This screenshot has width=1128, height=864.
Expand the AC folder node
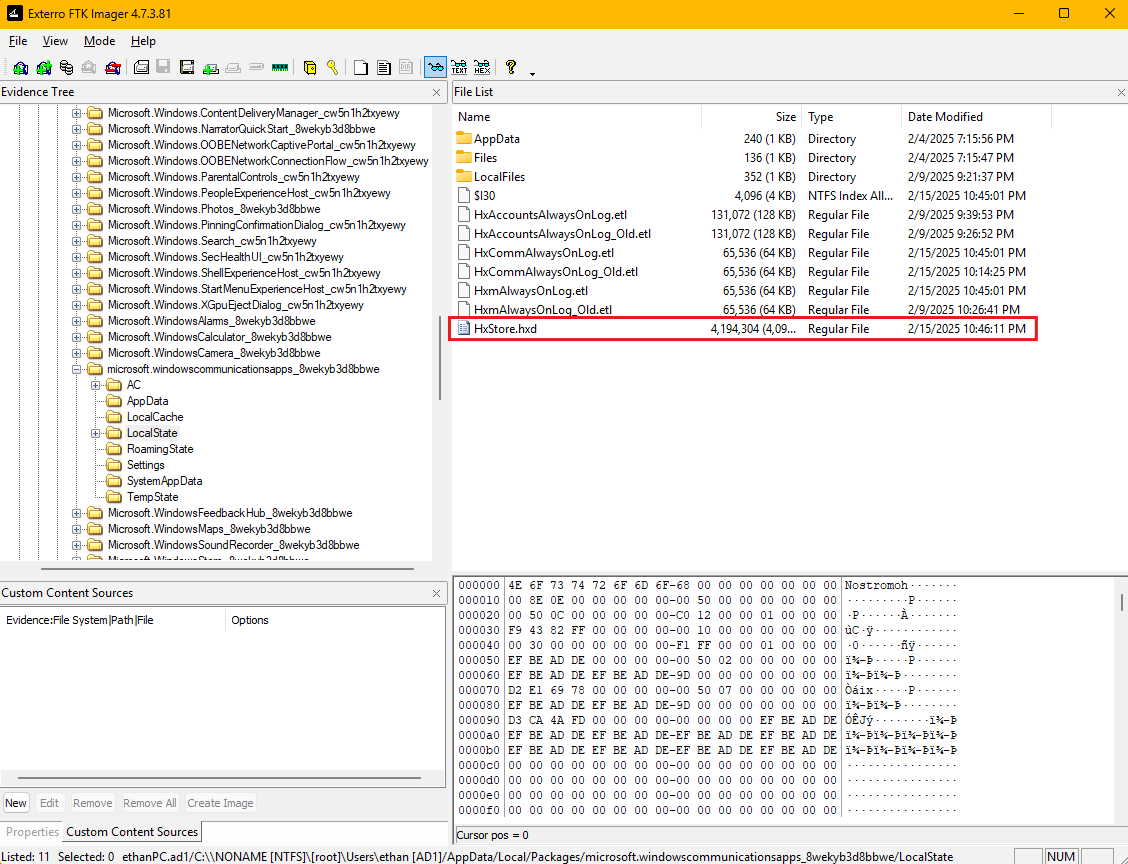click(95, 385)
